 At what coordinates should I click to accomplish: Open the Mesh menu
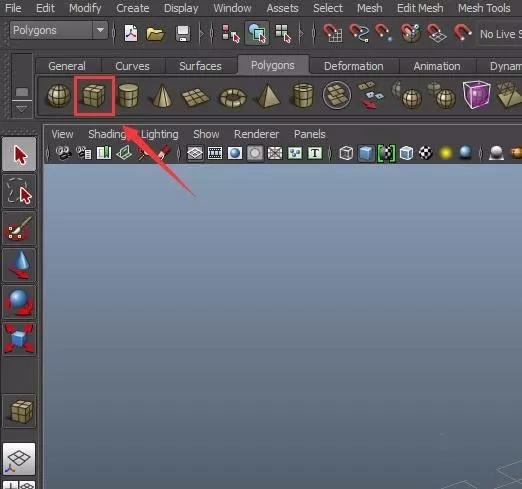click(370, 8)
